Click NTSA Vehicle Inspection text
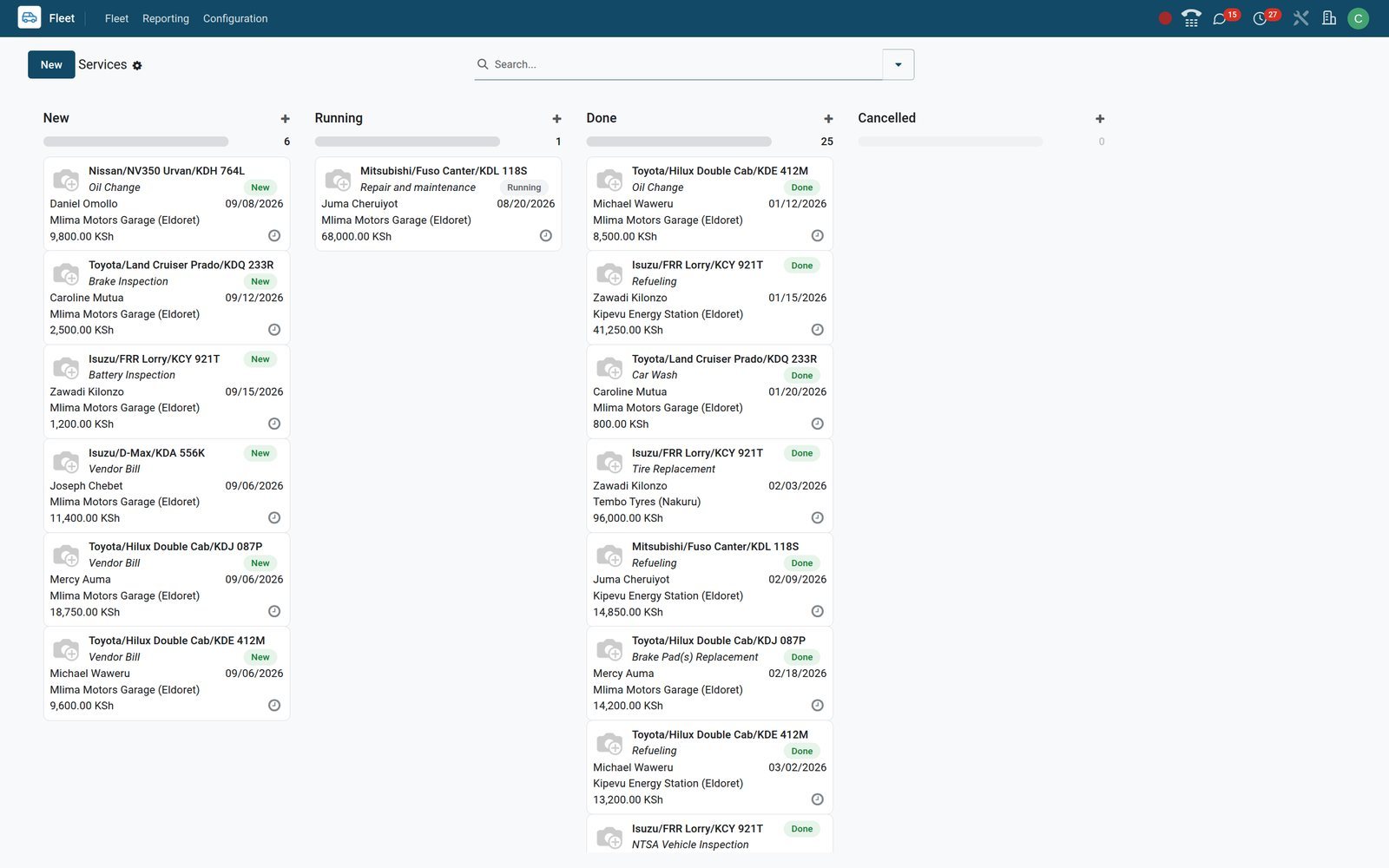The height and width of the screenshot is (868, 1389). [x=690, y=845]
